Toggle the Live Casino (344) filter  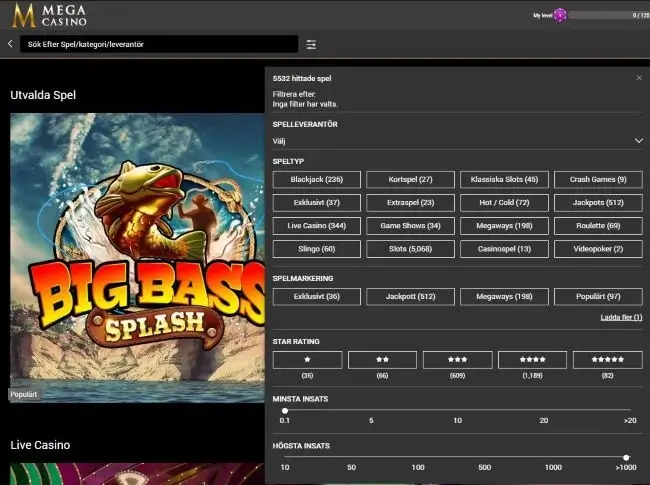317,226
